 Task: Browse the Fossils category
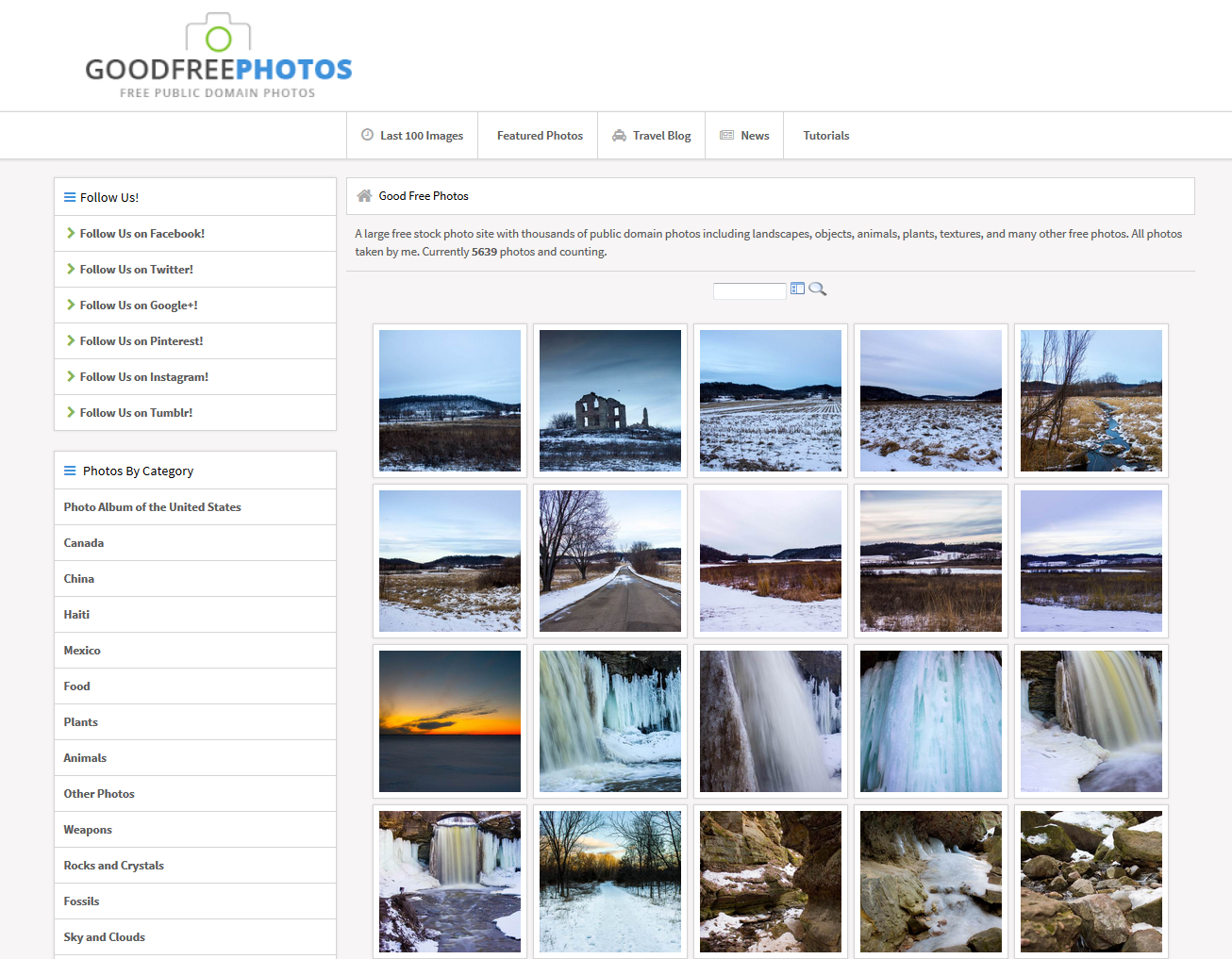195,901
